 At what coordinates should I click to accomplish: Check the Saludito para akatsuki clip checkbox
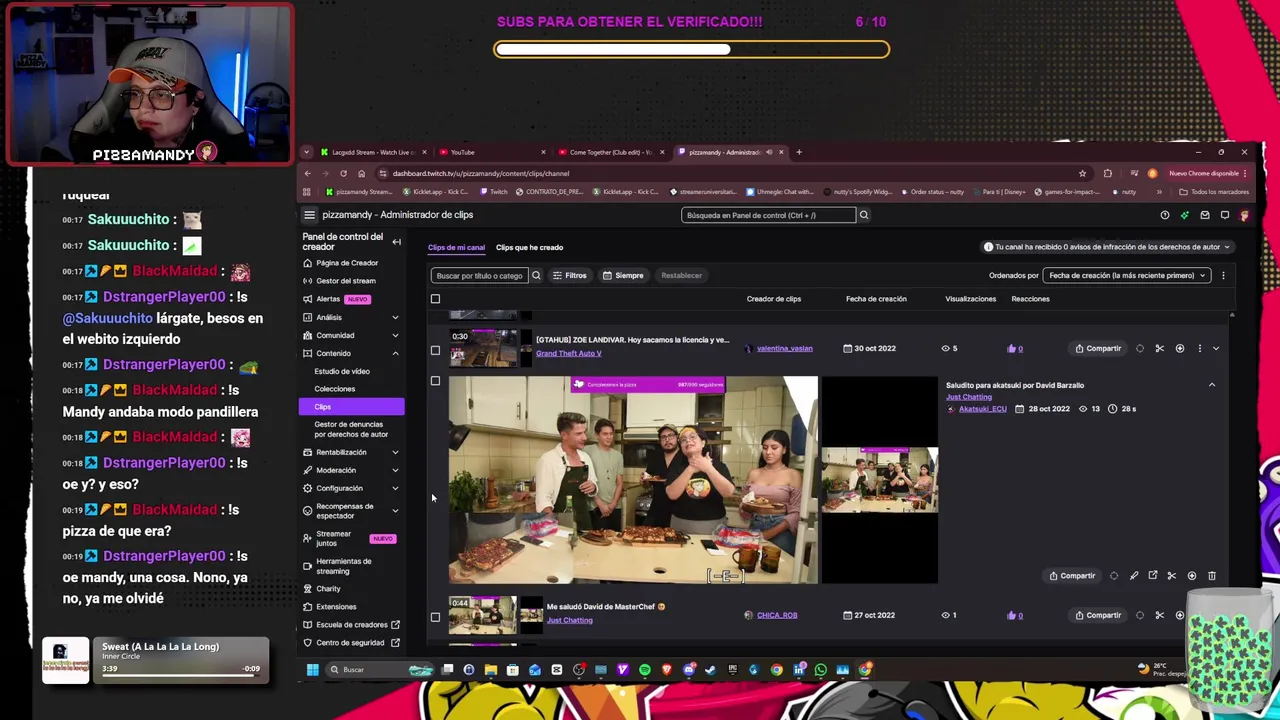(x=435, y=381)
